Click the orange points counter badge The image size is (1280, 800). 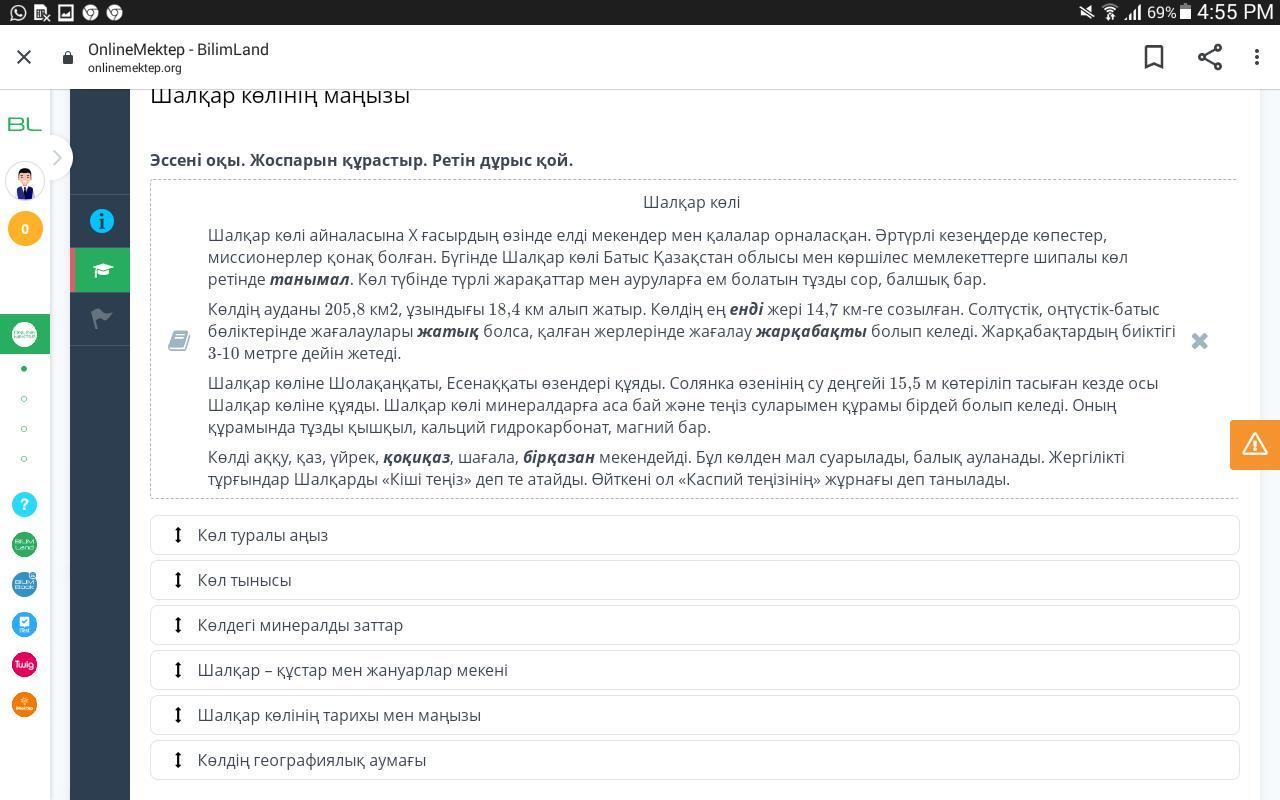tap(25, 229)
